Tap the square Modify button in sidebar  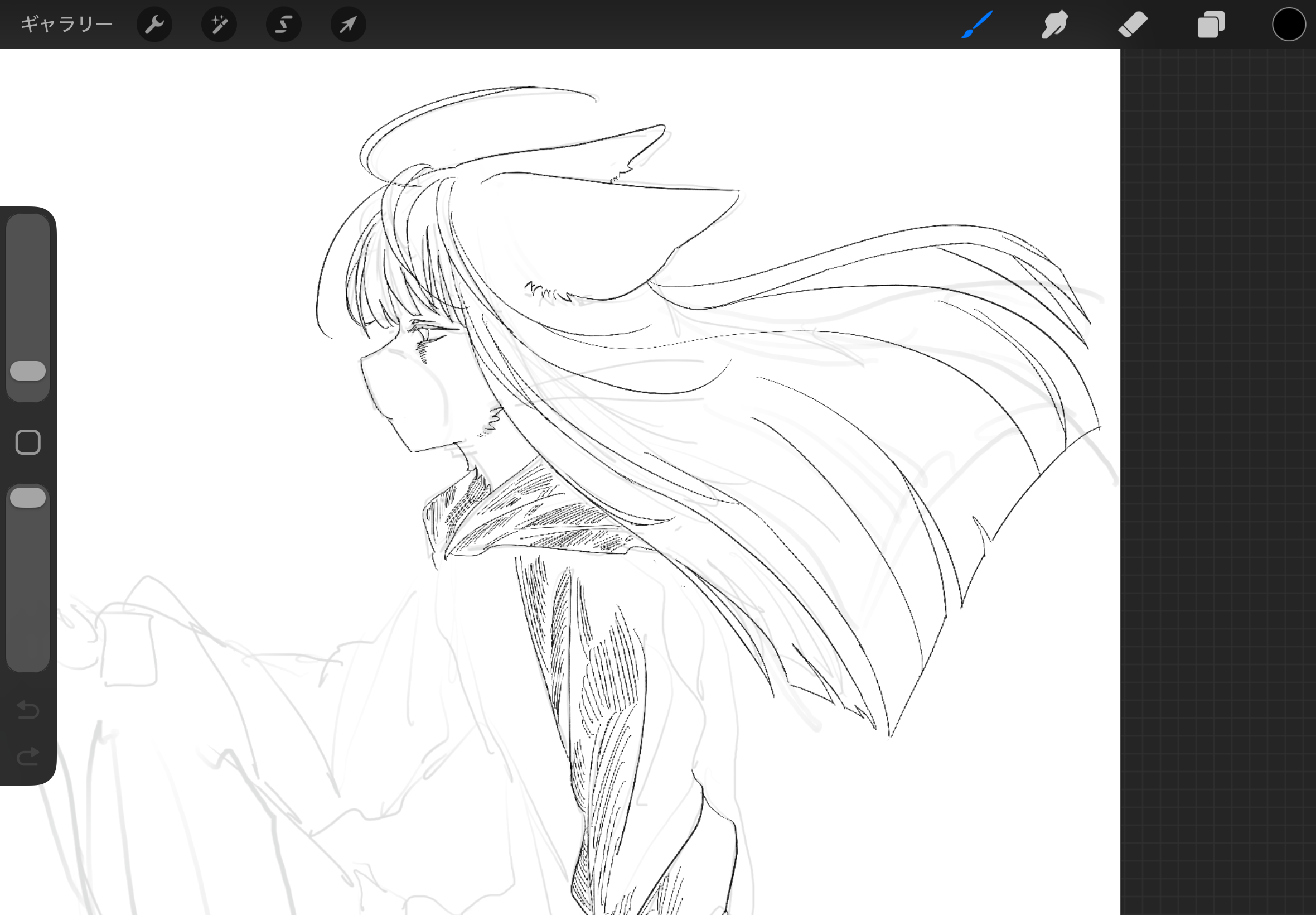(27, 442)
